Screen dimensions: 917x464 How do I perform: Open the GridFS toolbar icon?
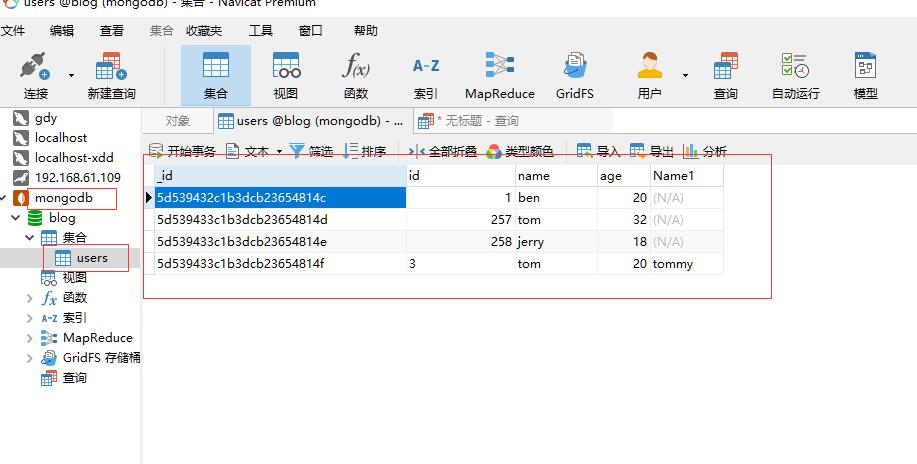click(x=575, y=65)
